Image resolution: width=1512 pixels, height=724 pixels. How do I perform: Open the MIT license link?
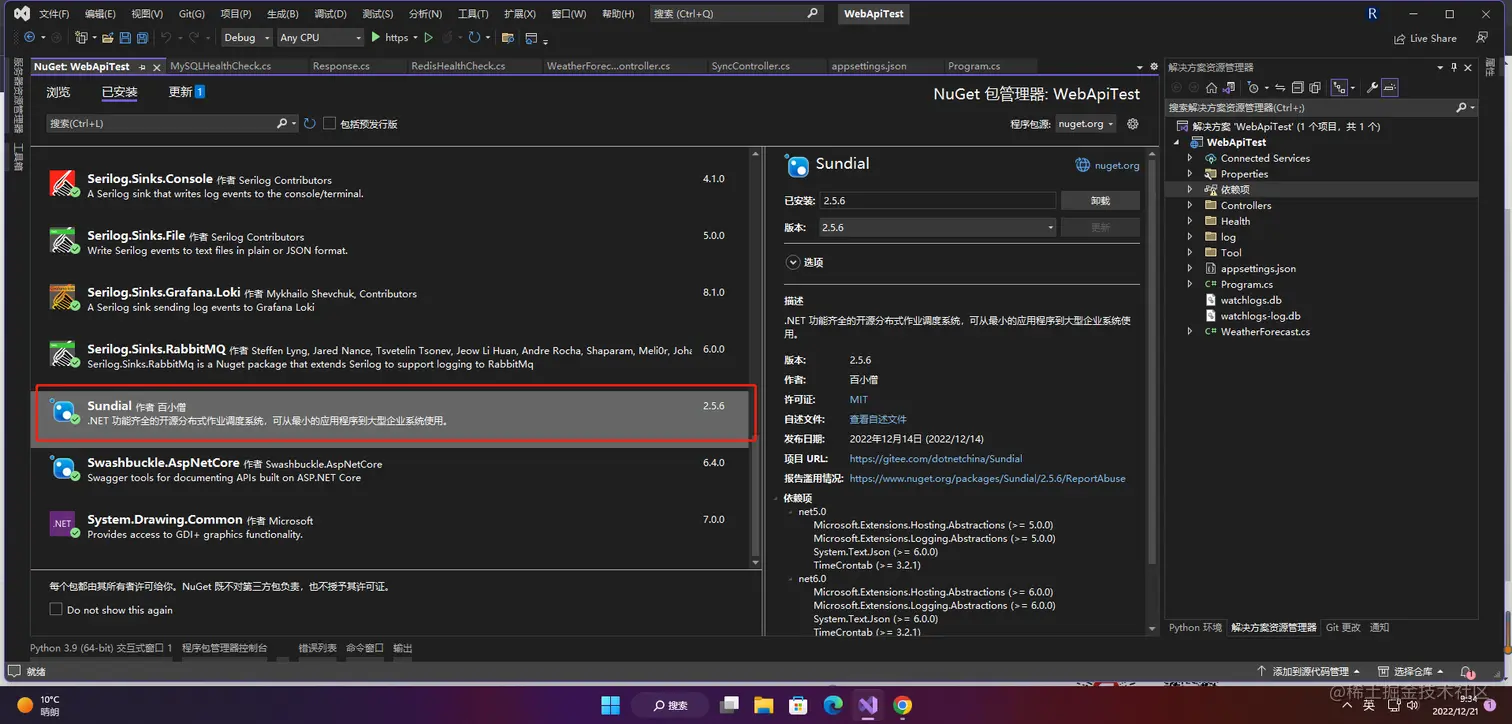(859, 399)
